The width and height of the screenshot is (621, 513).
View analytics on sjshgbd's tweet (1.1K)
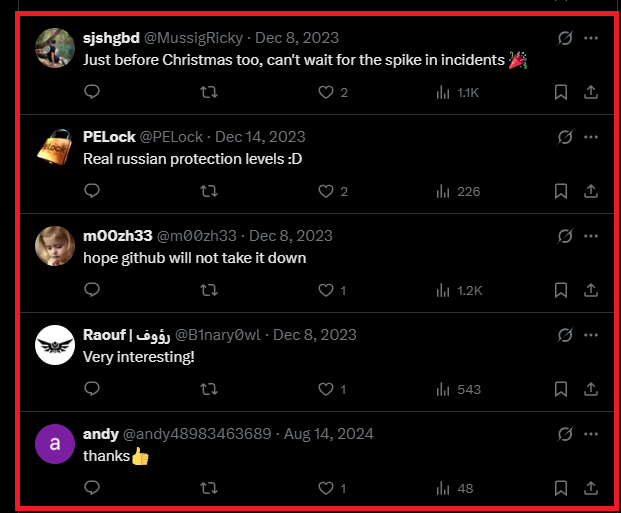457,93
